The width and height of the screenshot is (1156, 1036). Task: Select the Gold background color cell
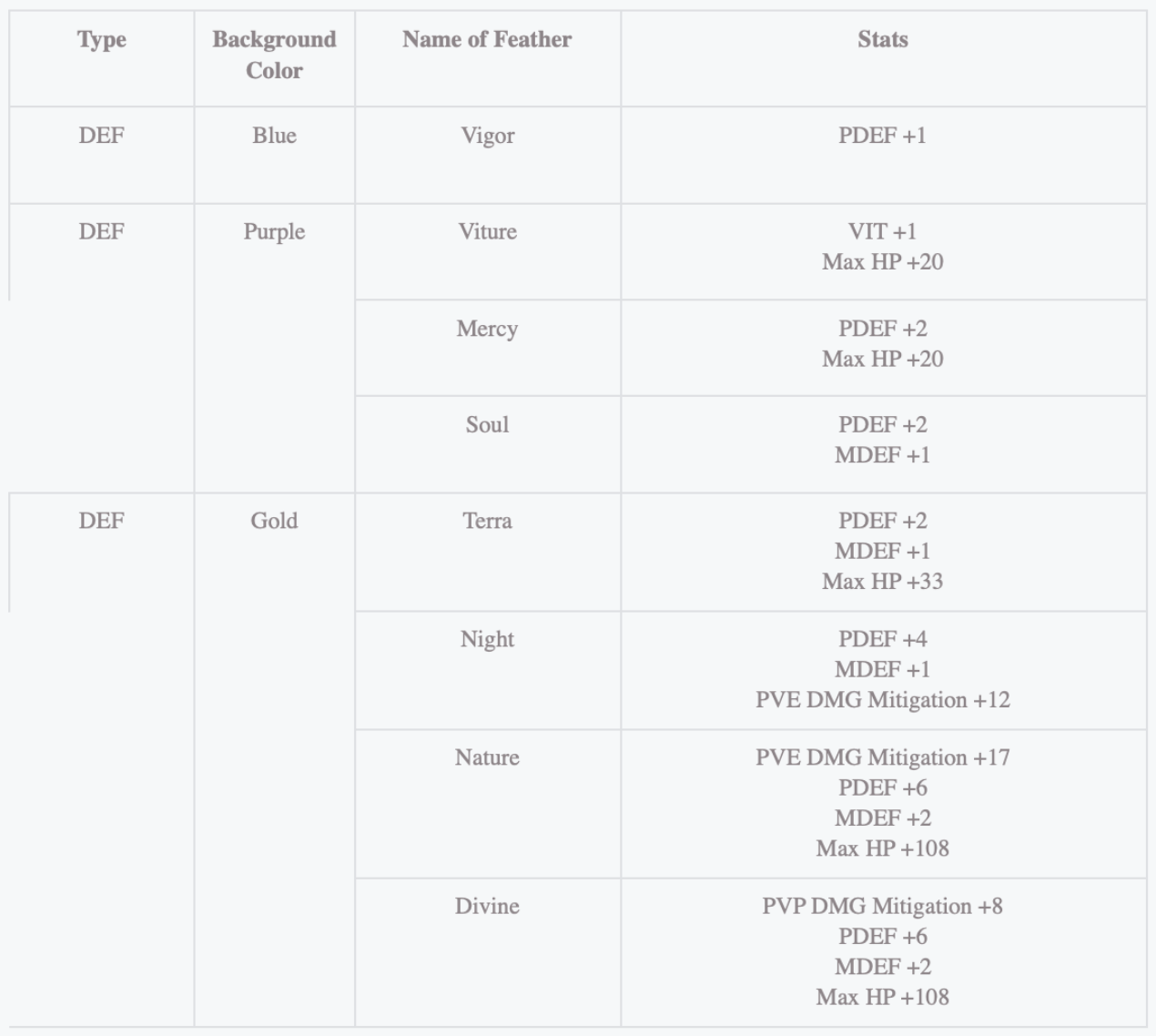pyautogui.click(x=274, y=521)
